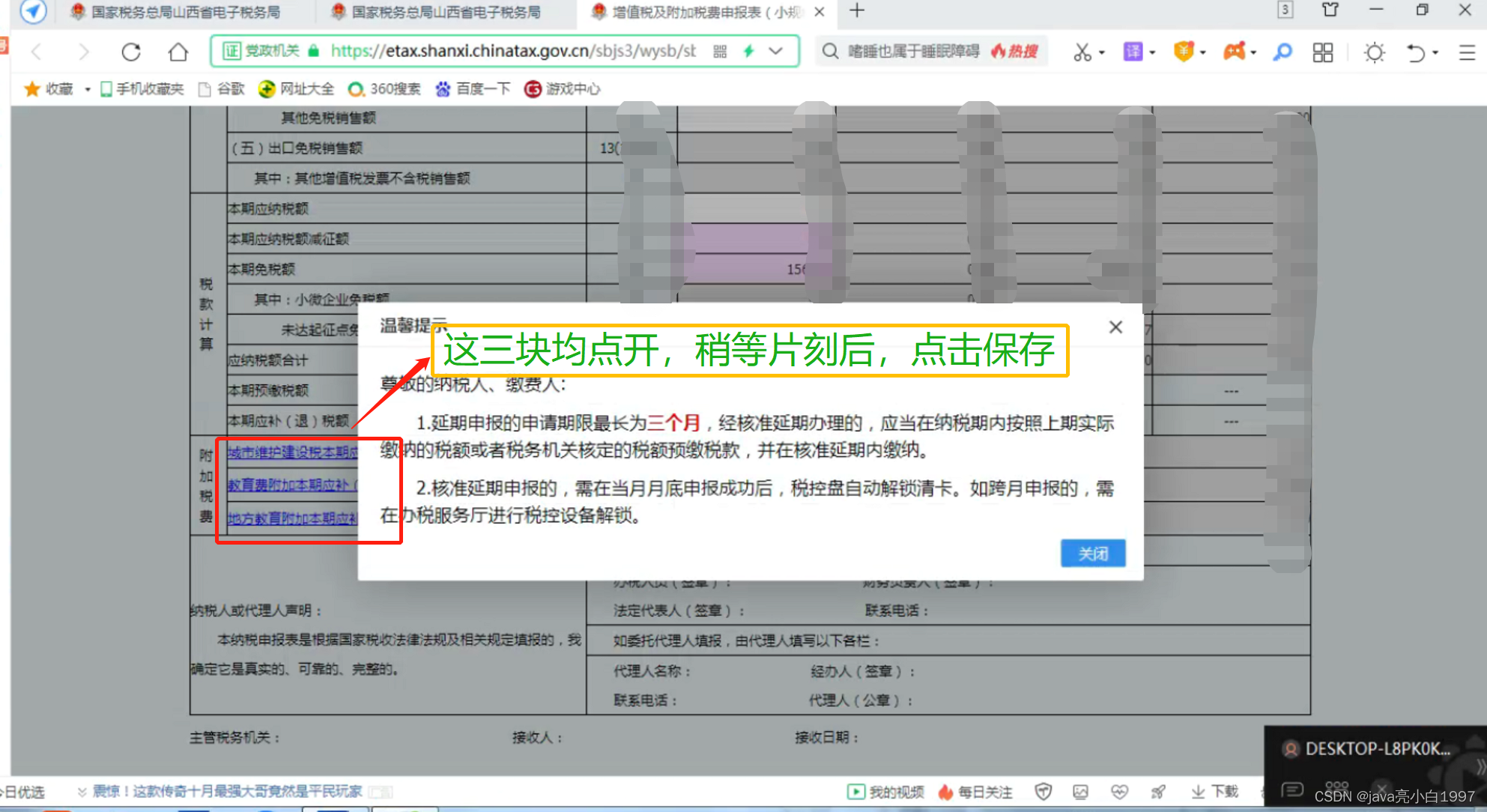Click the 关闭 button in the dialog
This screenshot has height=812, width=1487.
(x=1093, y=553)
